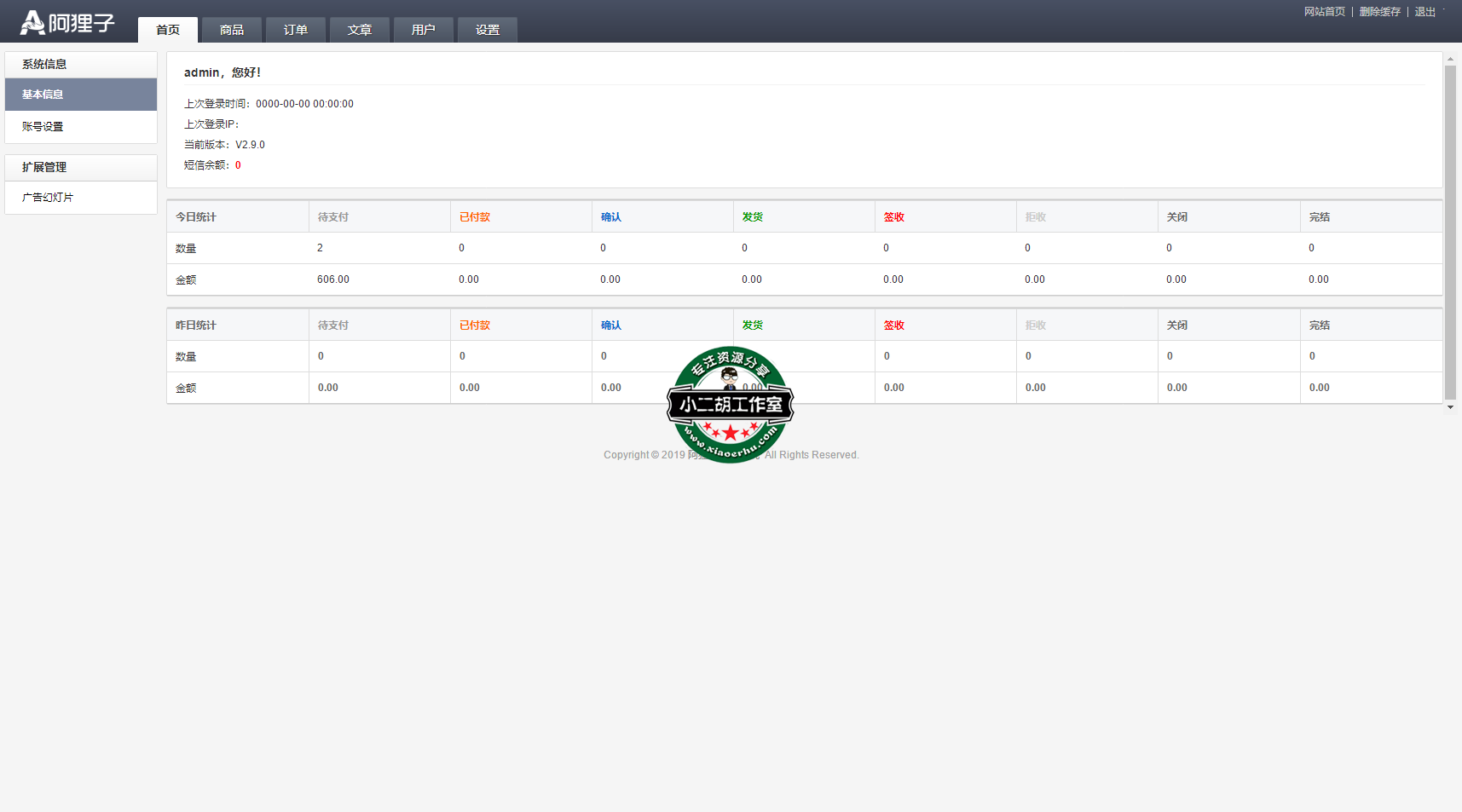Collapse the 扩展管理 sidebar section
The height and width of the screenshot is (812, 1462).
(x=81, y=168)
